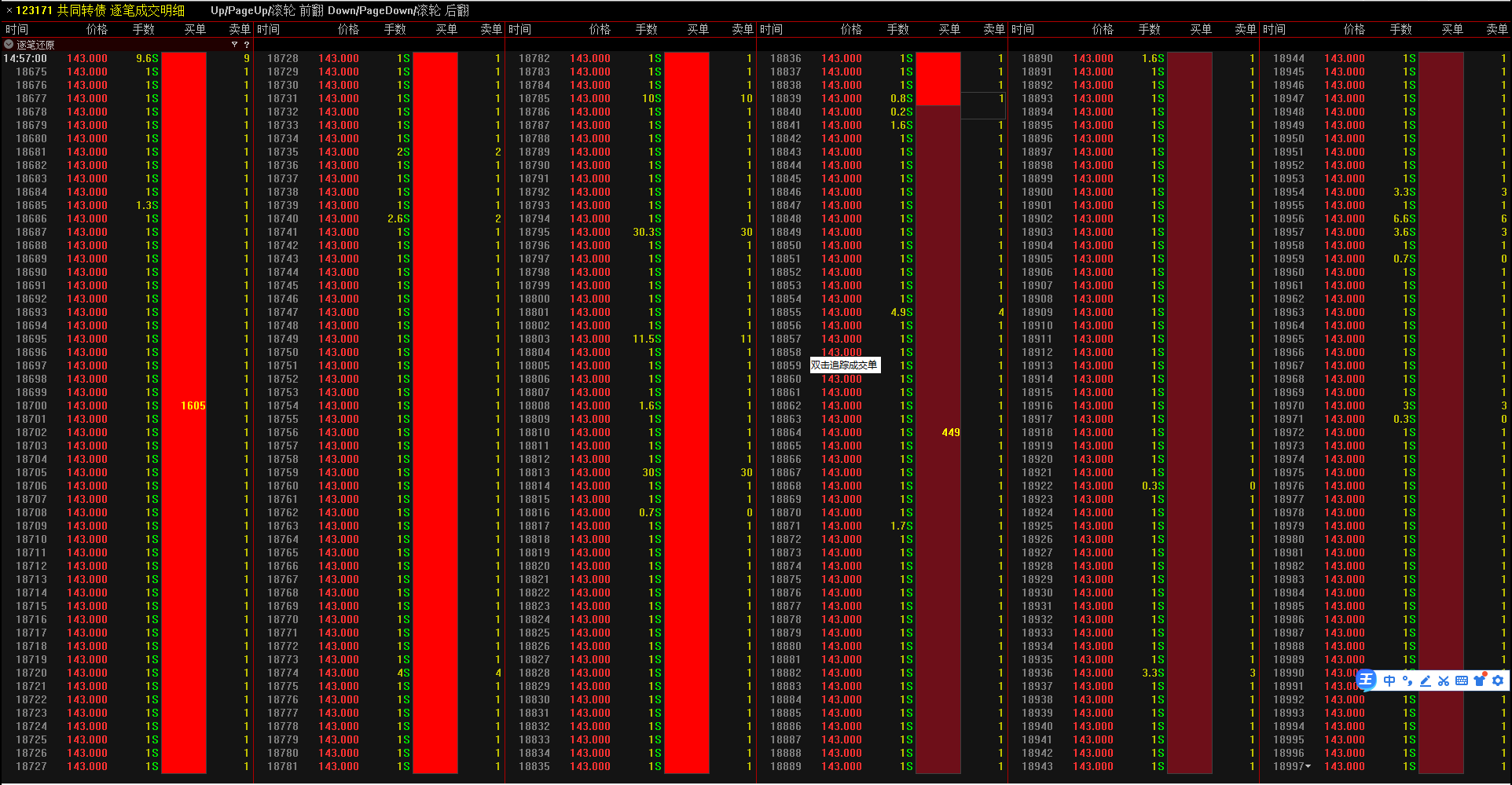1512x785 pixels.
Task: Open the handwriting pen input tool
Action: [1426, 680]
